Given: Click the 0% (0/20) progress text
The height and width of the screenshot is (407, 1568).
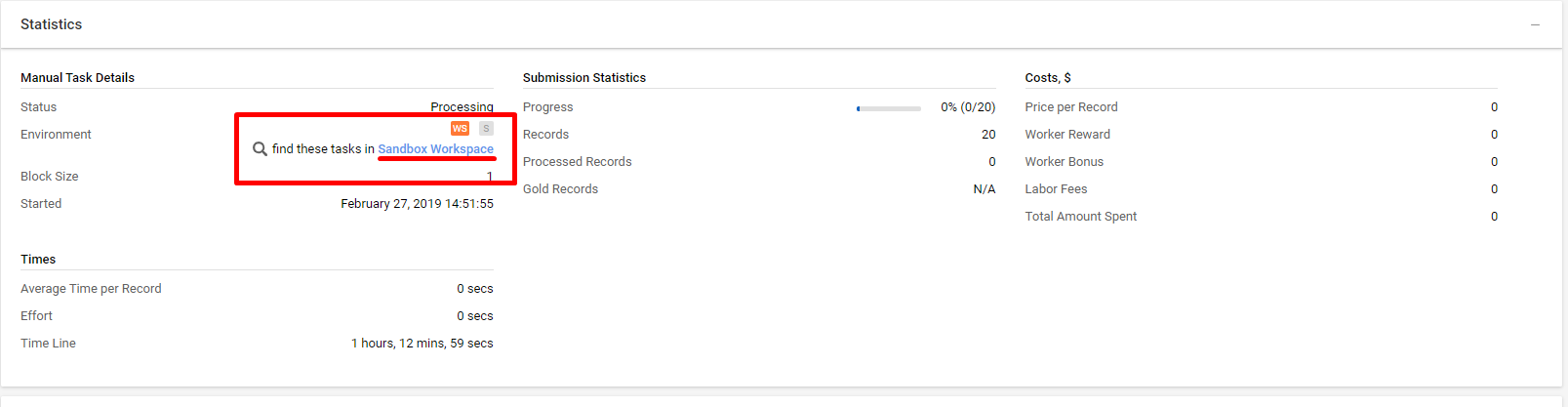Looking at the screenshot, I should pyautogui.click(x=968, y=107).
